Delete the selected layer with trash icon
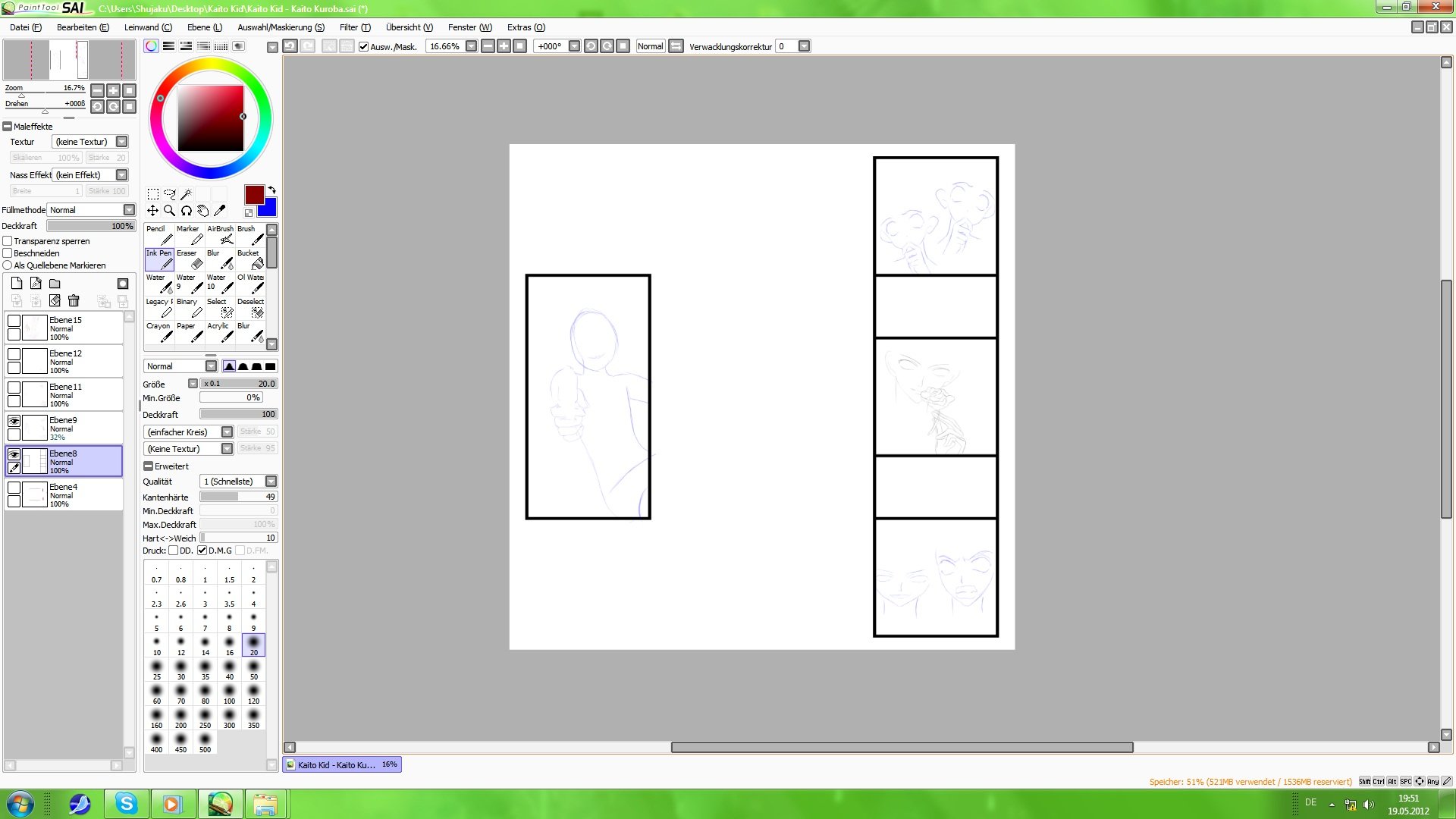Viewport: 1456px width, 819px height. point(74,301)
